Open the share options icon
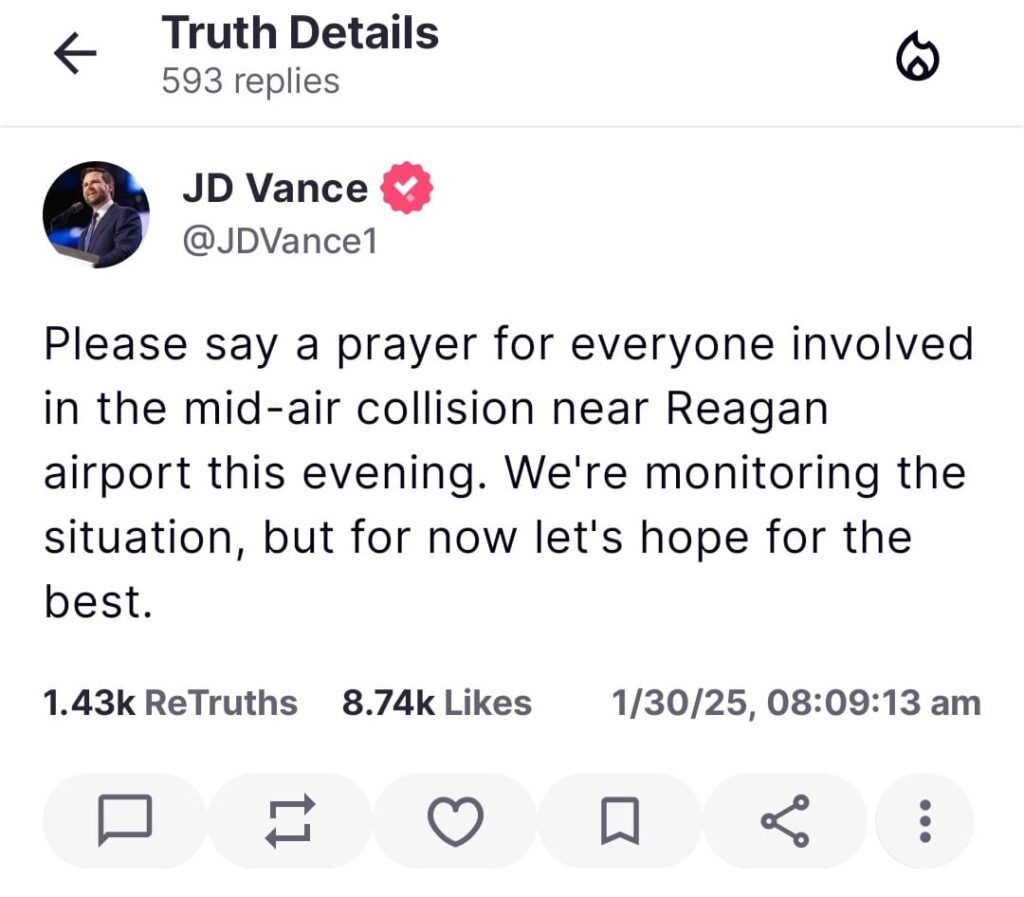 (785, 821)
